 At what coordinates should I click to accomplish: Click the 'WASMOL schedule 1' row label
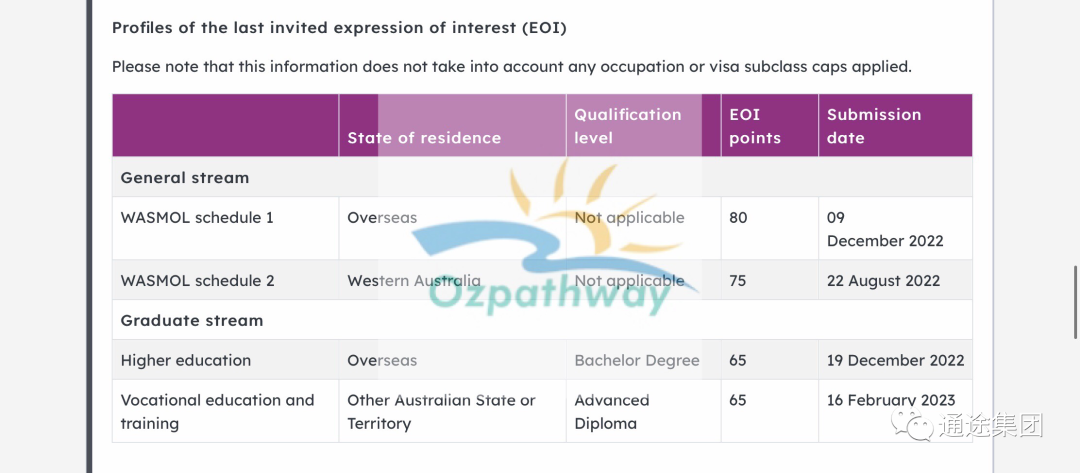(197, 218)
